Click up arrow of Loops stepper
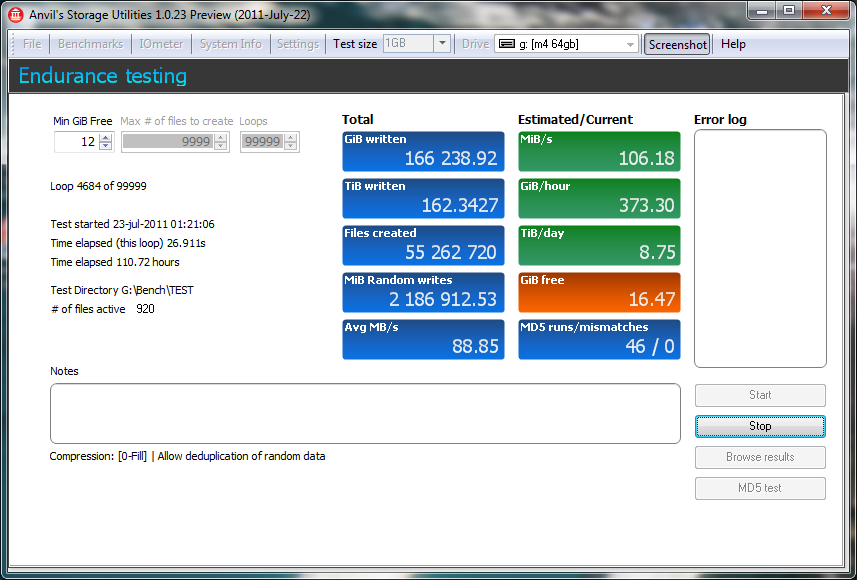 (291, 138)
